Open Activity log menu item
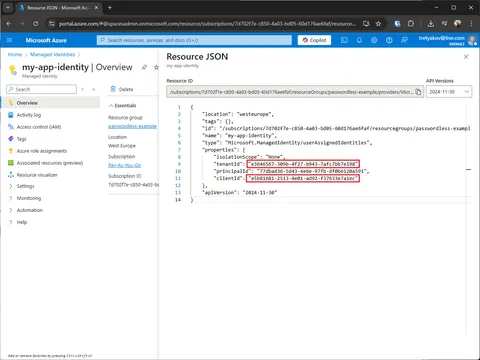480x360 pixels. 29,115
